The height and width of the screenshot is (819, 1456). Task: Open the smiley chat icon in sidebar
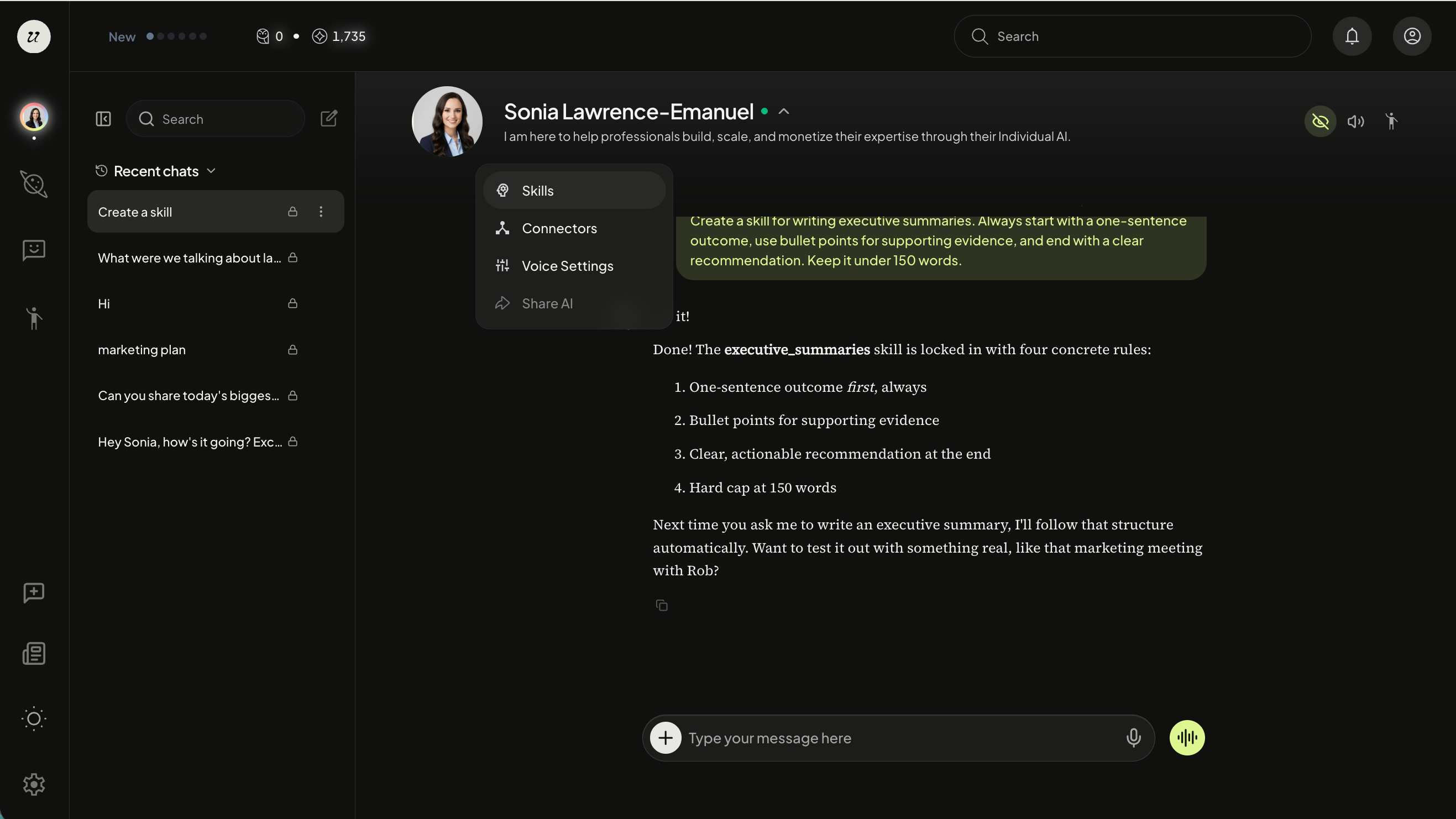coord(34,250)
